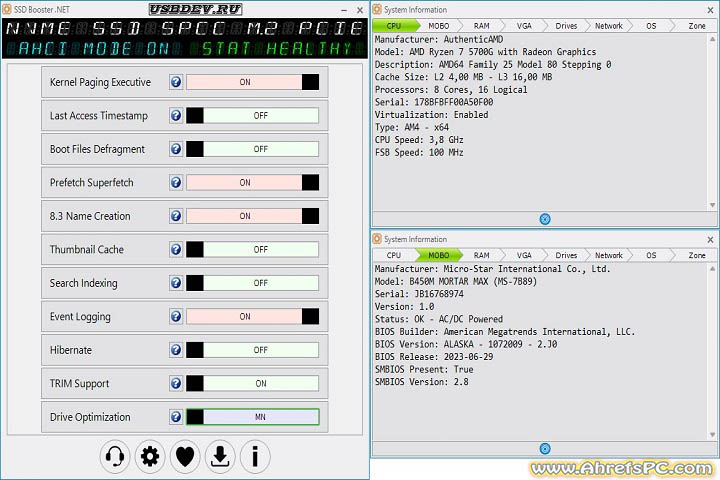
Task: Select VGA tab in upper System Information
Action: point(524,26)
